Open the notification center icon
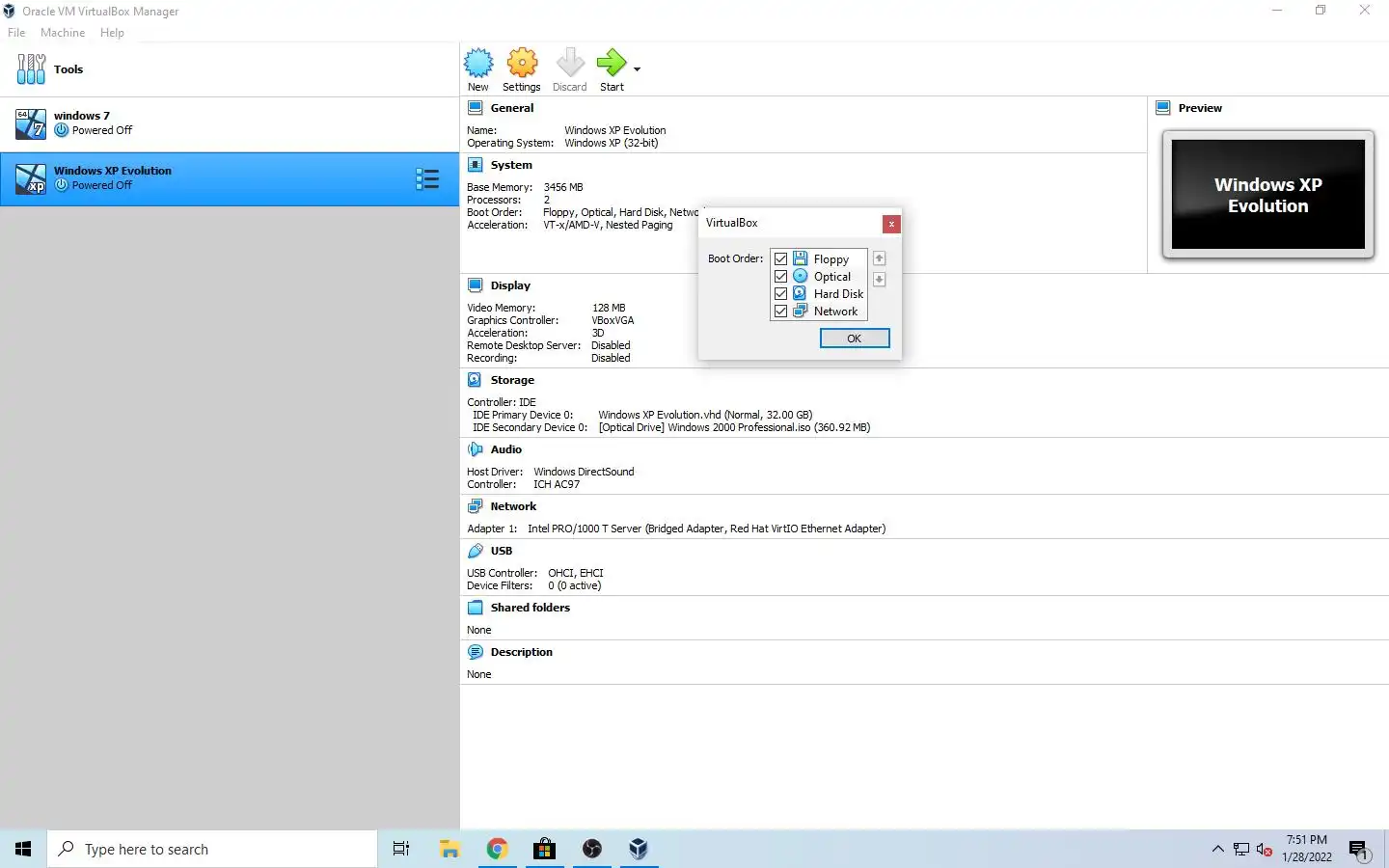Screen dimensions: 1389x868 (x=1359, y=850)
